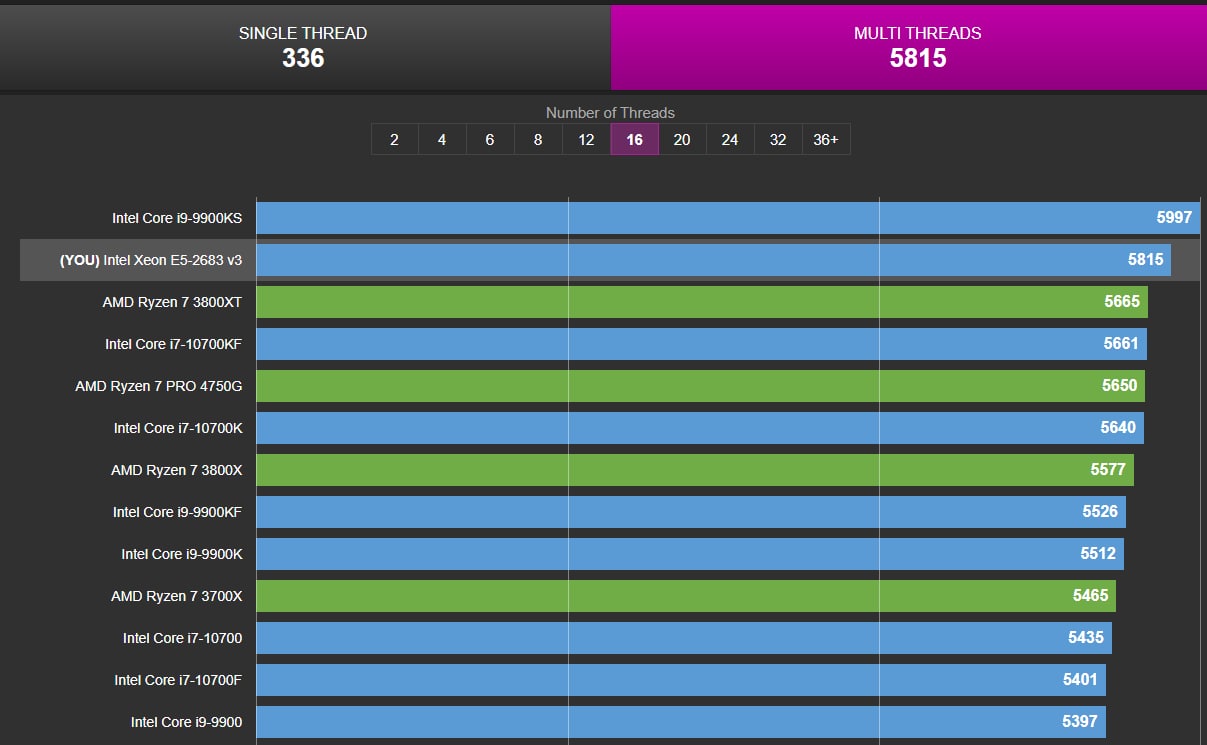Click the 5512 score value
Image resolution: width=1207 pixels, height=745 pixels.
pyautogui.click(x=1098, y=553)
